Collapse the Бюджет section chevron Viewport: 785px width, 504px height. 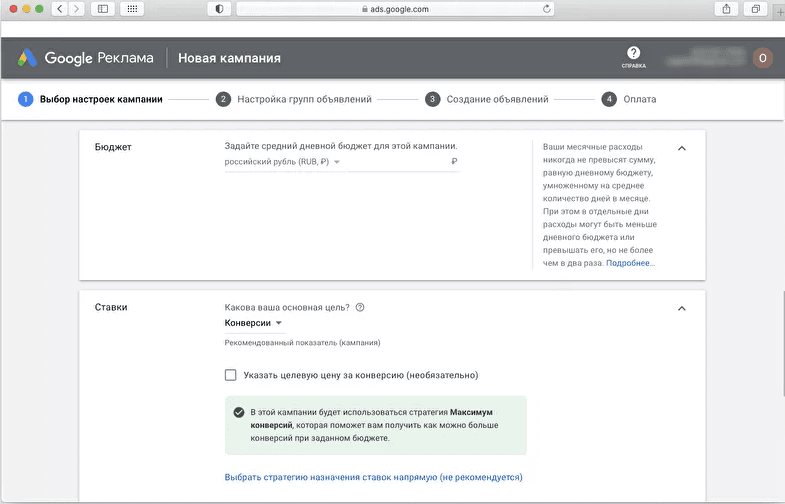(681, 148)
